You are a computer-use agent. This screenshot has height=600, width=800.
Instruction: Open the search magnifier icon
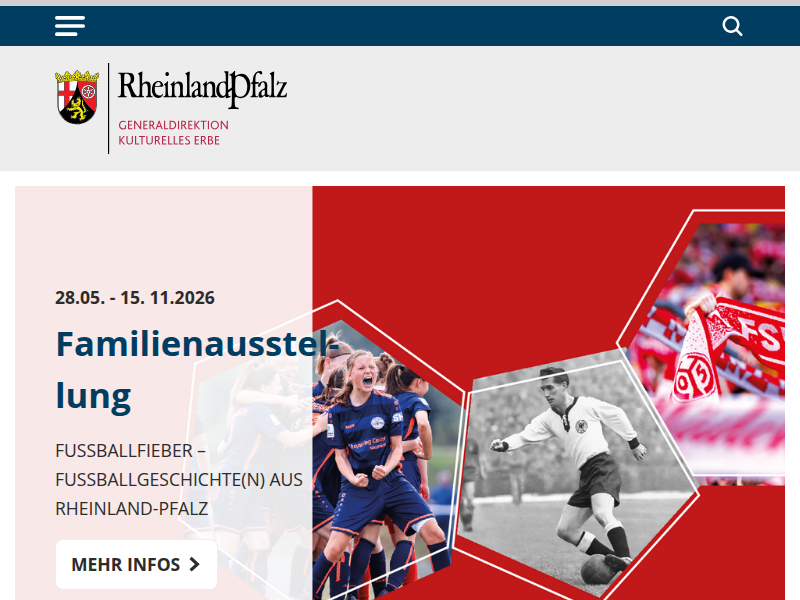732,26
